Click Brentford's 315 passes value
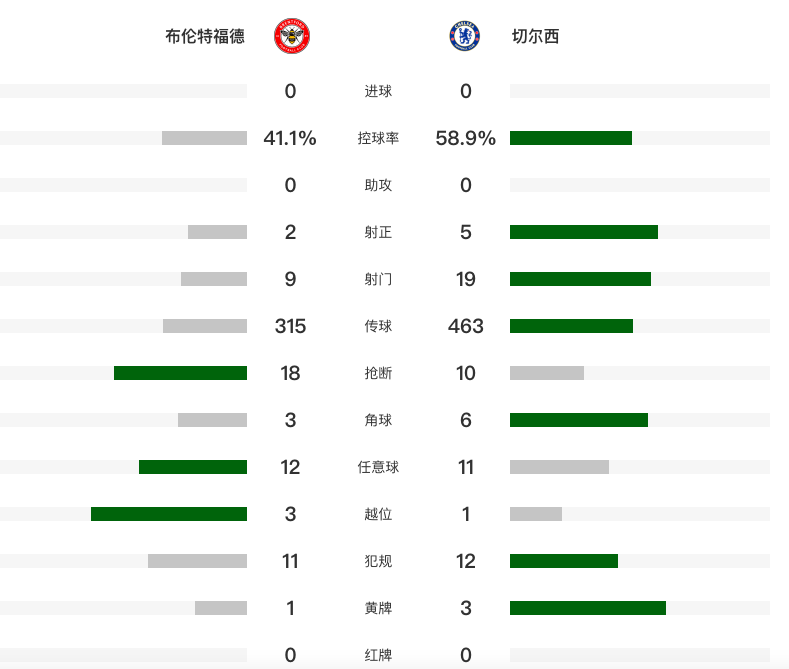Screen dimensions: 789x669 (x=290, y=326)
